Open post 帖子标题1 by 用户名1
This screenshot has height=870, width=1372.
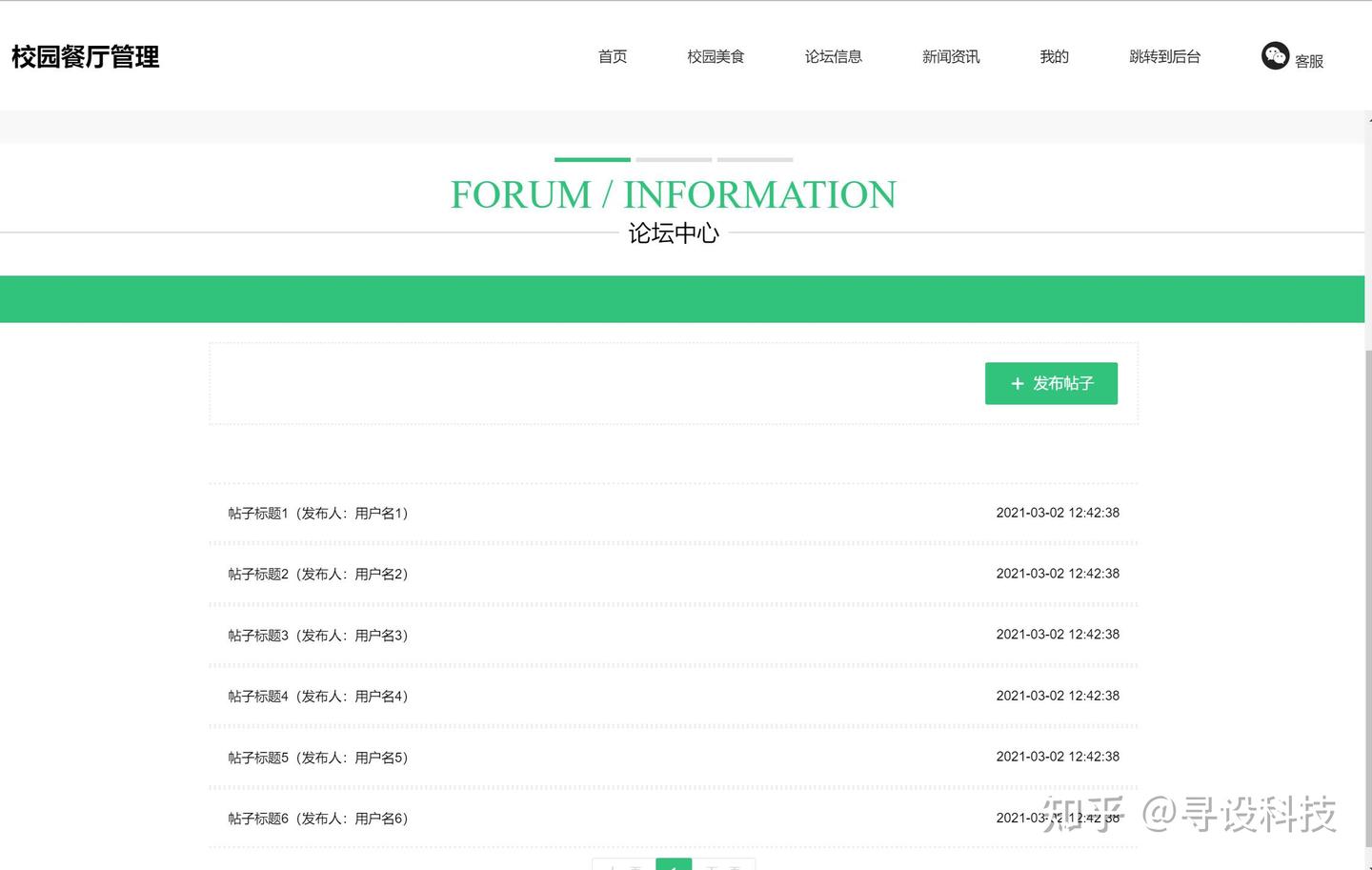coord(317,513)
